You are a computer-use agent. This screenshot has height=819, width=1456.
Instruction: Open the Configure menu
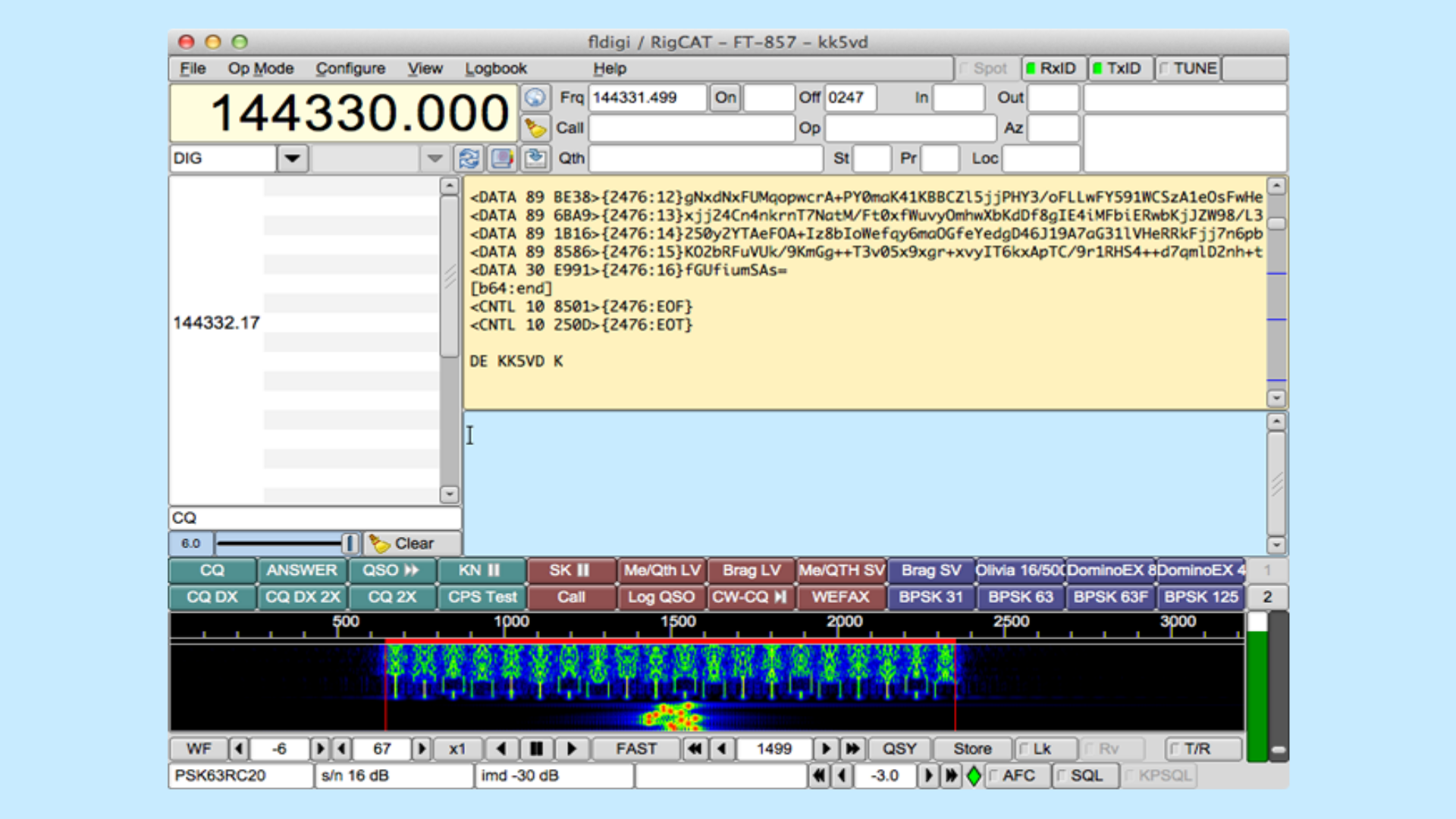[350, 68]
